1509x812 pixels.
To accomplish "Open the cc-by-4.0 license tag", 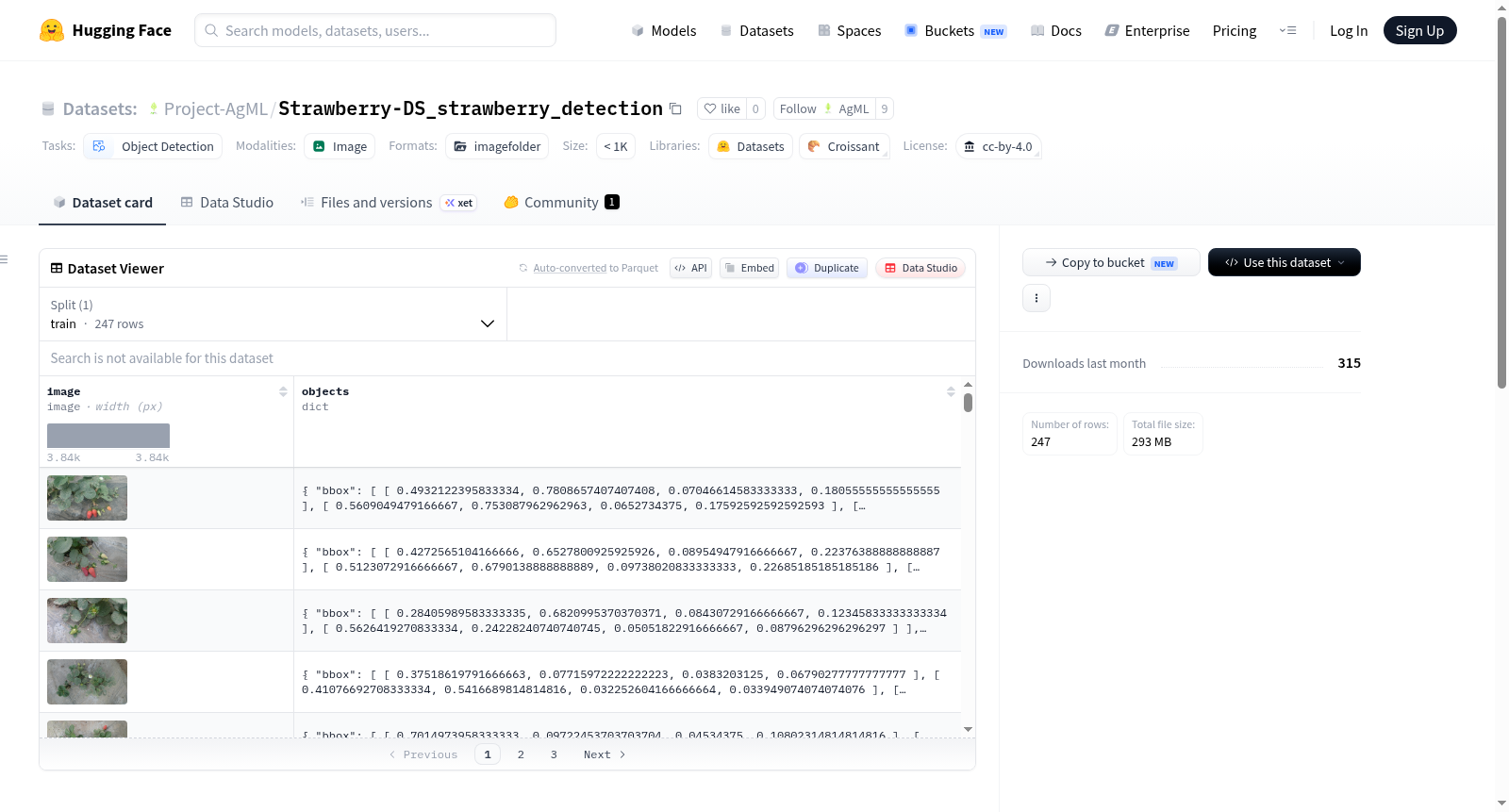I will 999,146.
